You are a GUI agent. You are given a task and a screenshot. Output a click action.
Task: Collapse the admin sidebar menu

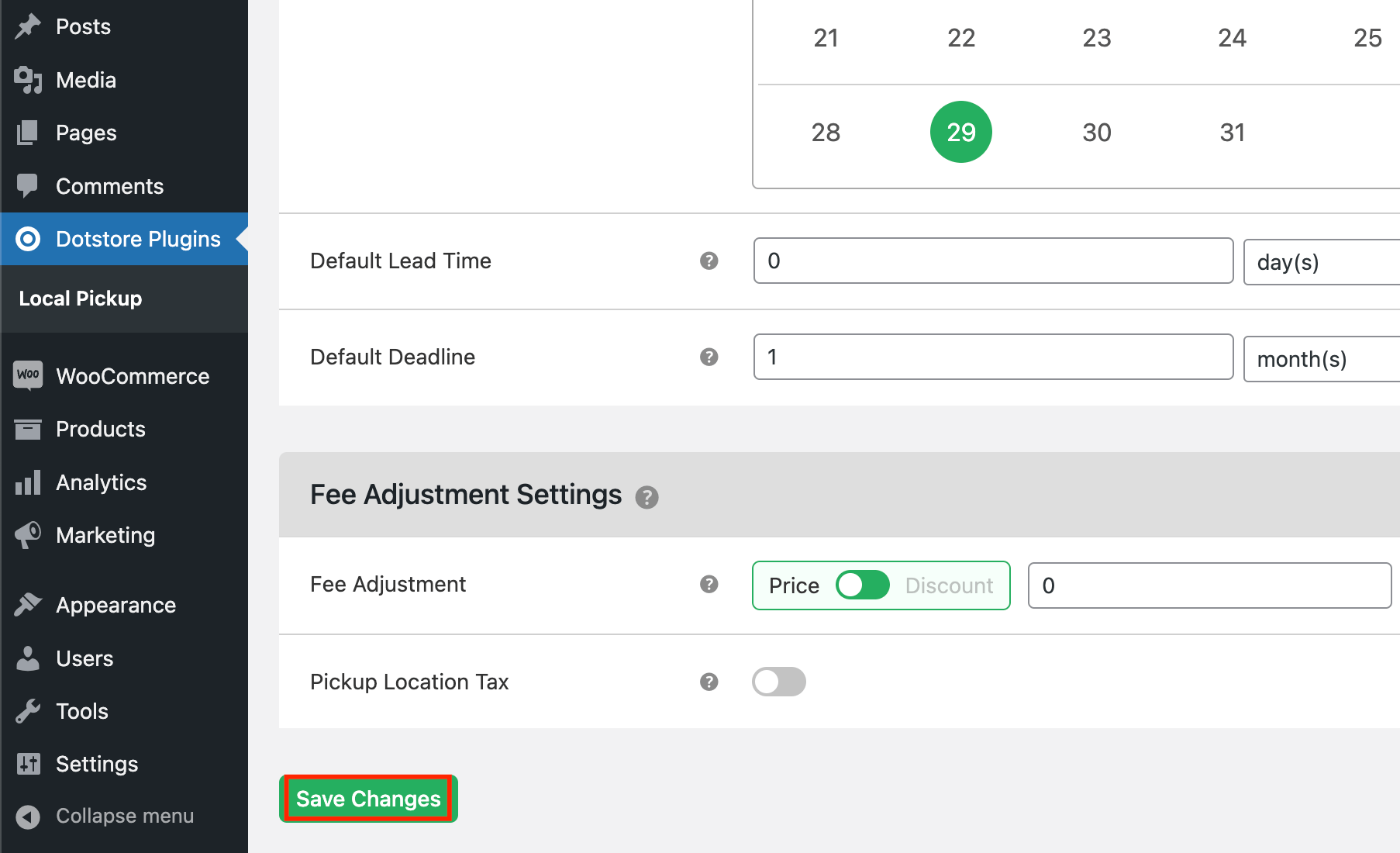coord(105,815)
